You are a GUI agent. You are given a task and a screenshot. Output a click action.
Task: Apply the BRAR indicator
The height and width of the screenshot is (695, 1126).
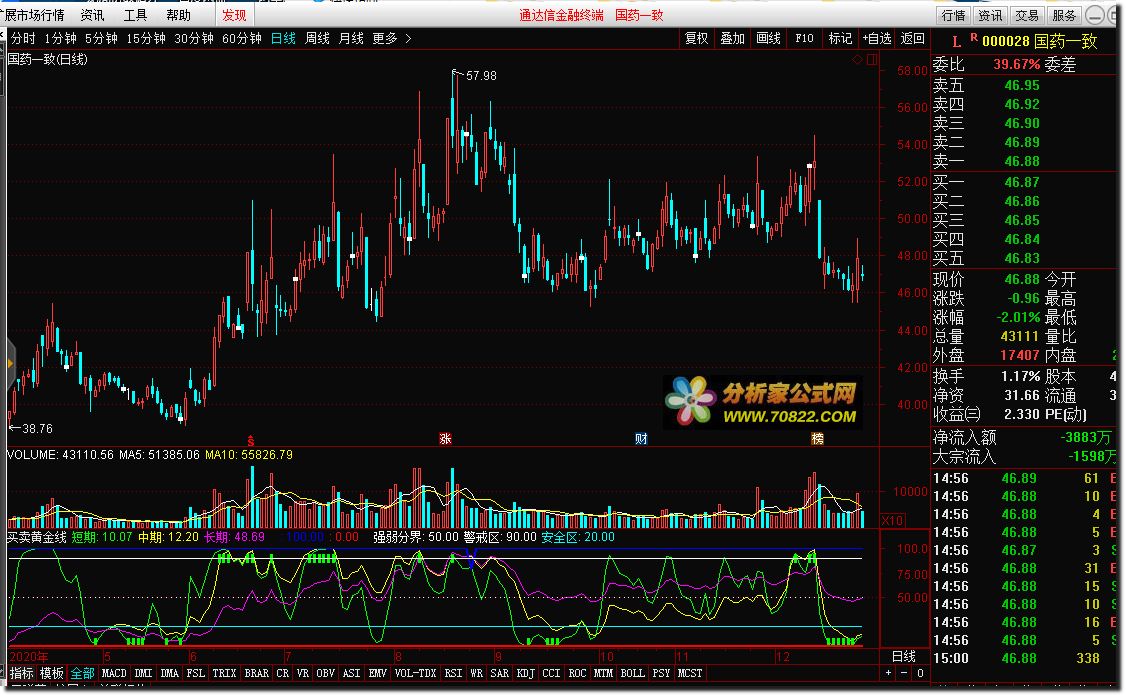point(256,673)
